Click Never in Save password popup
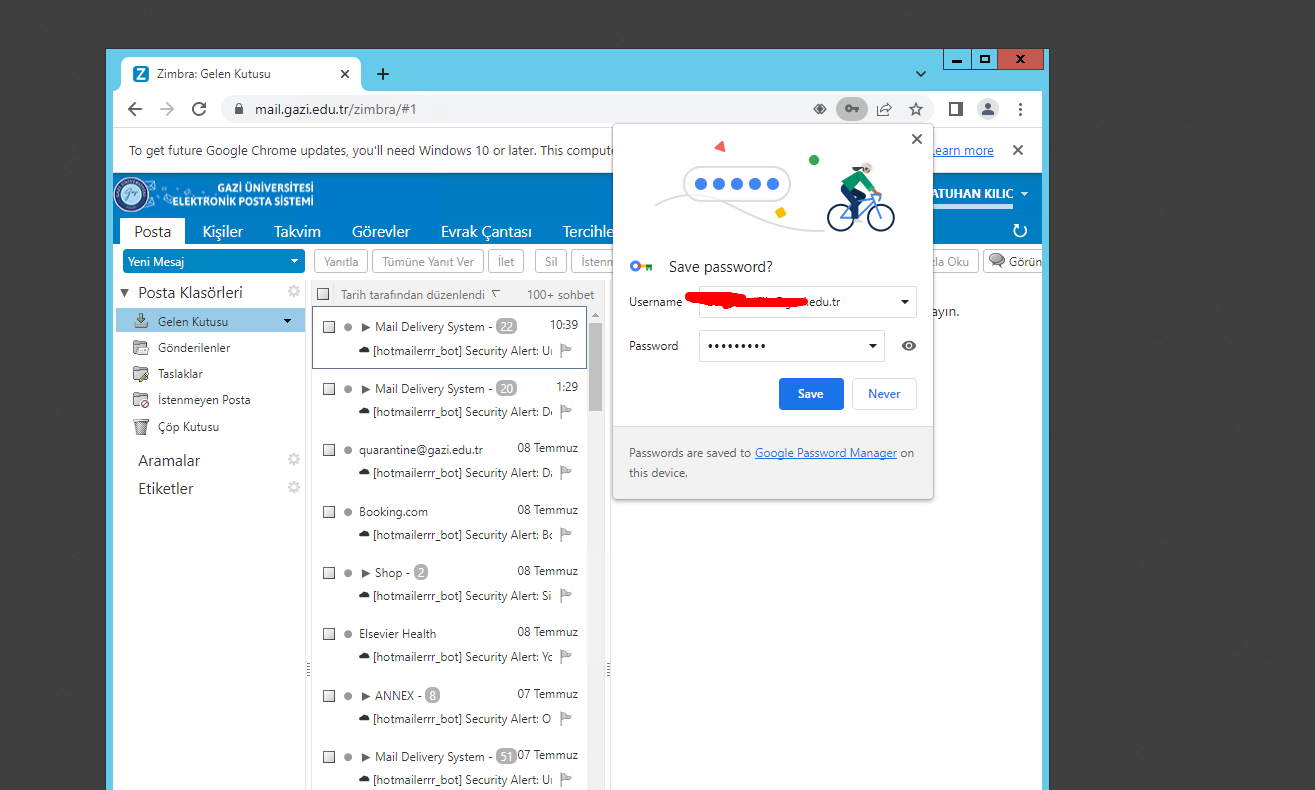1315x790 pixels. pos(884,394)
